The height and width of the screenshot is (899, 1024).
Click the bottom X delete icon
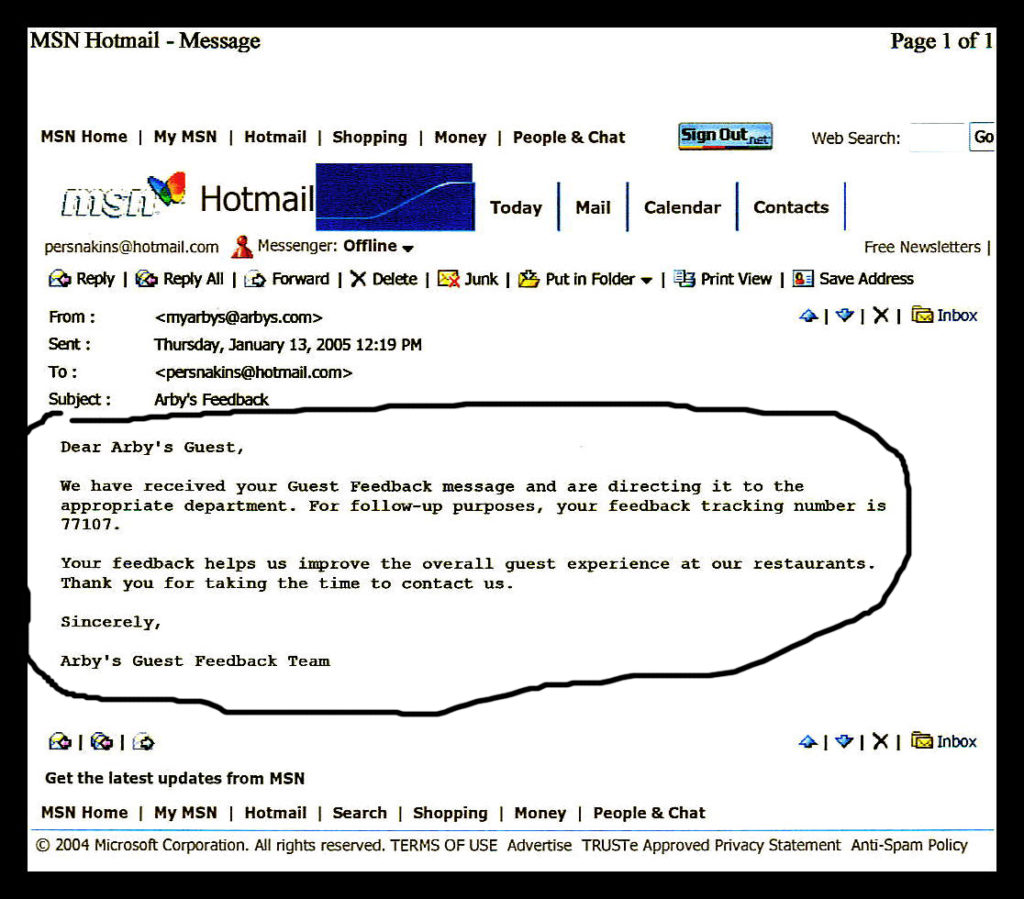click(x=880, y=741)
